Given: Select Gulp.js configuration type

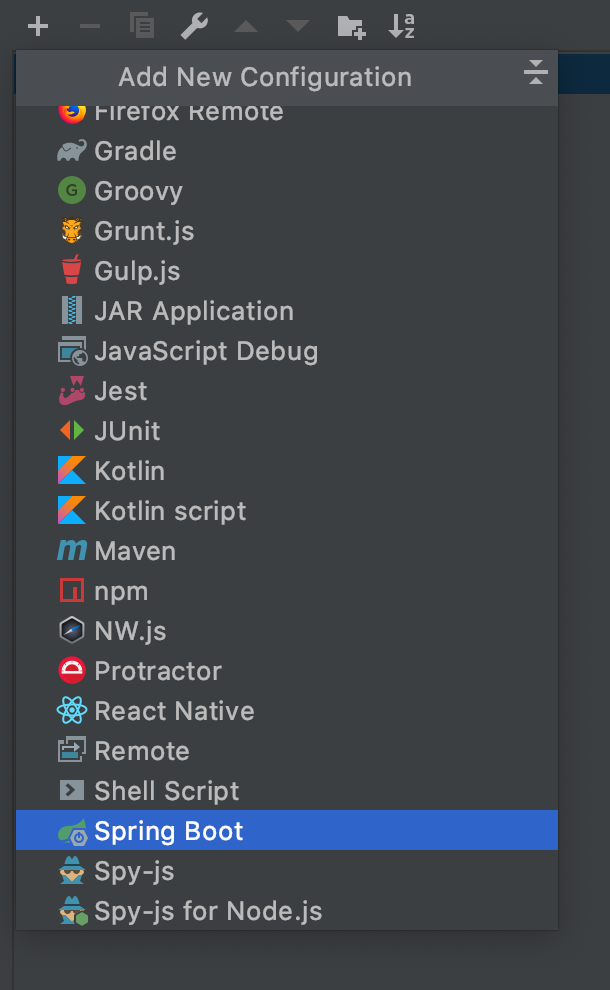Looking at the screenshot, I should pyautogui.click(x=287, y=270).
